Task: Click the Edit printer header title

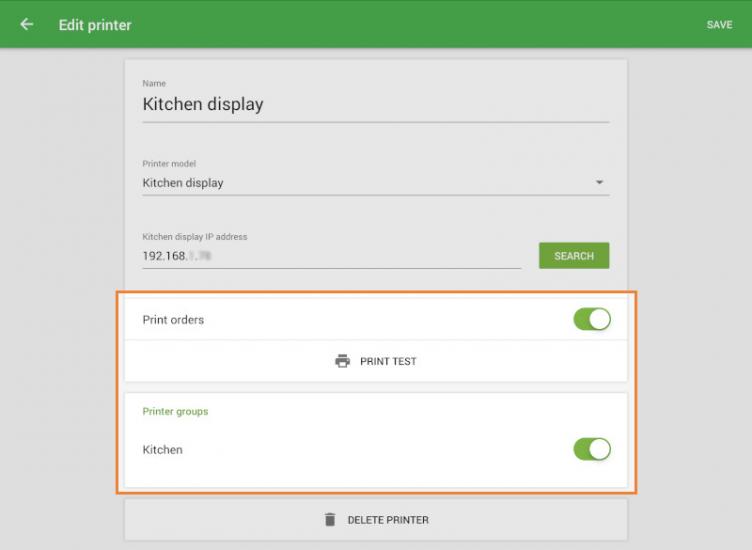Action: [x=95, y=25]
